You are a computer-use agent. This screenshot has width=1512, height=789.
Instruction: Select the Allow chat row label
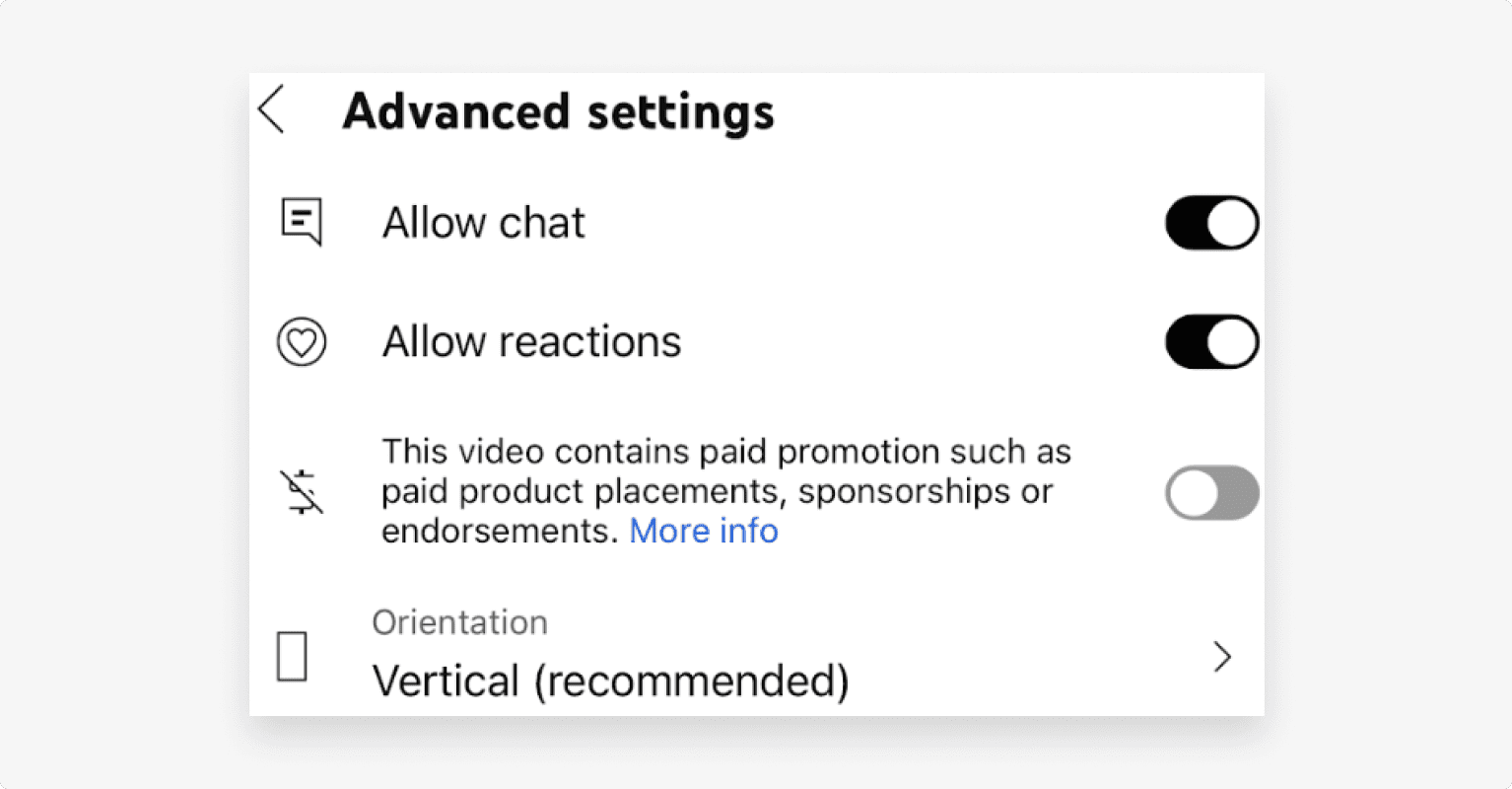click(483, 223)
